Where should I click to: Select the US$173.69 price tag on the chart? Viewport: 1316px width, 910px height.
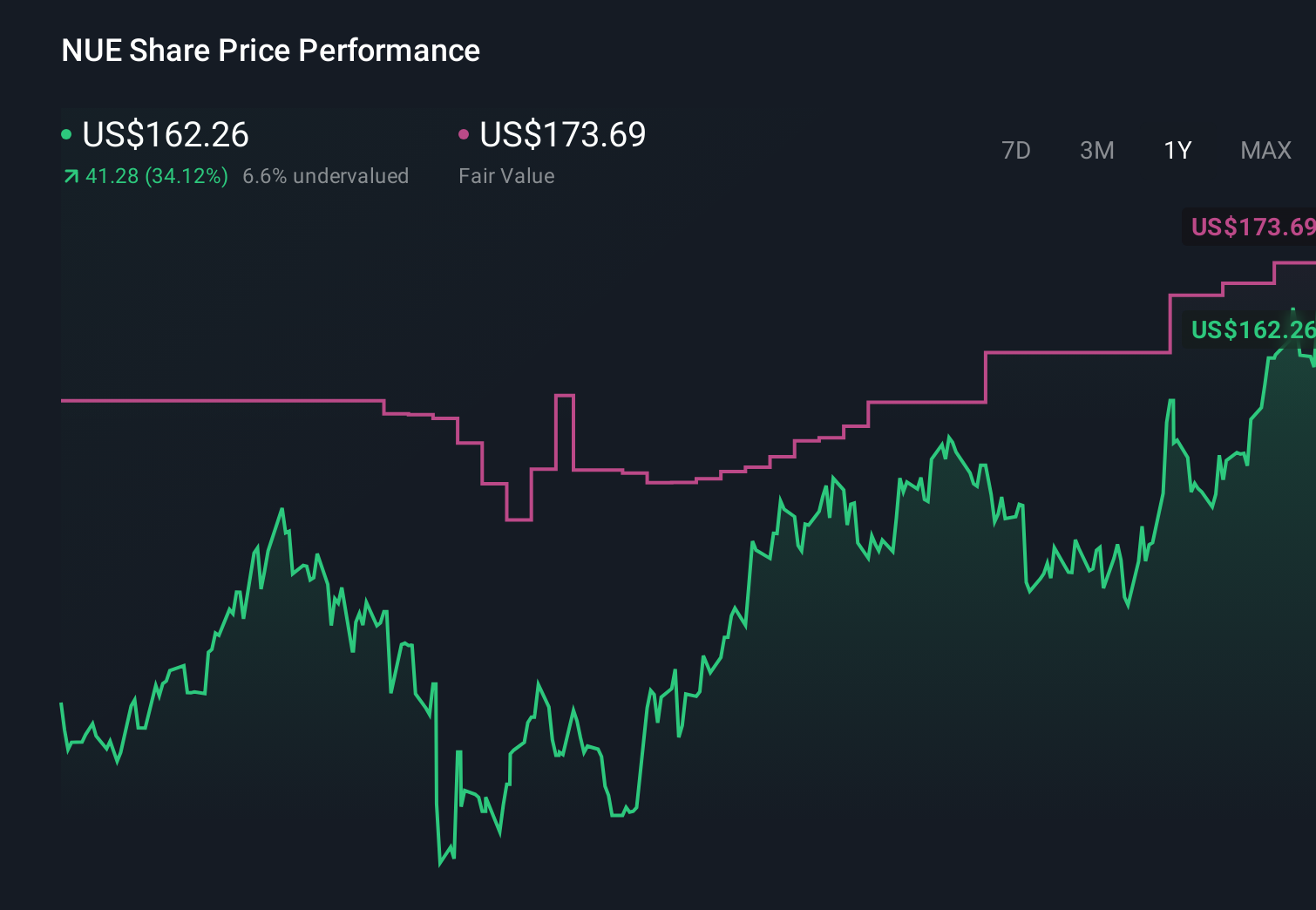tap(1252, 228)
